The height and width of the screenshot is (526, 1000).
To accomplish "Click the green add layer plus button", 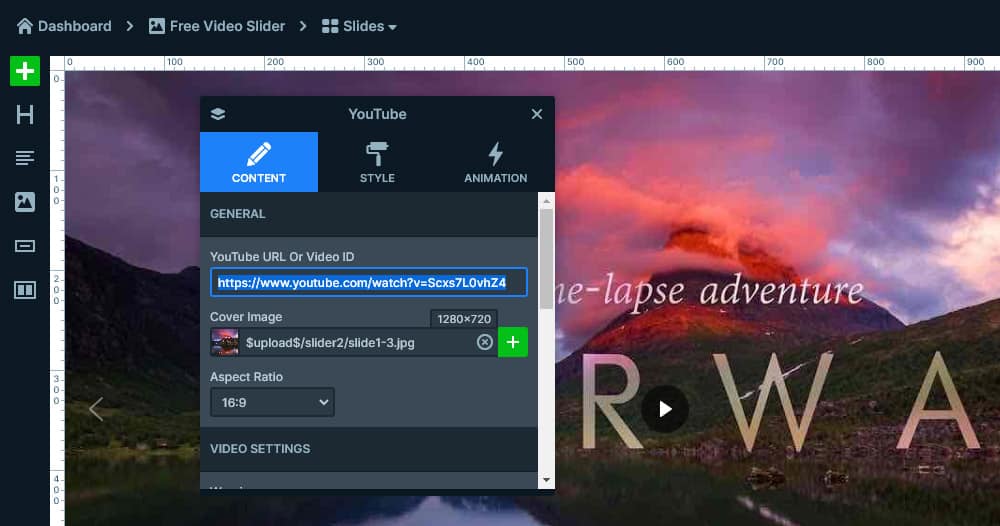I will 25,71.
